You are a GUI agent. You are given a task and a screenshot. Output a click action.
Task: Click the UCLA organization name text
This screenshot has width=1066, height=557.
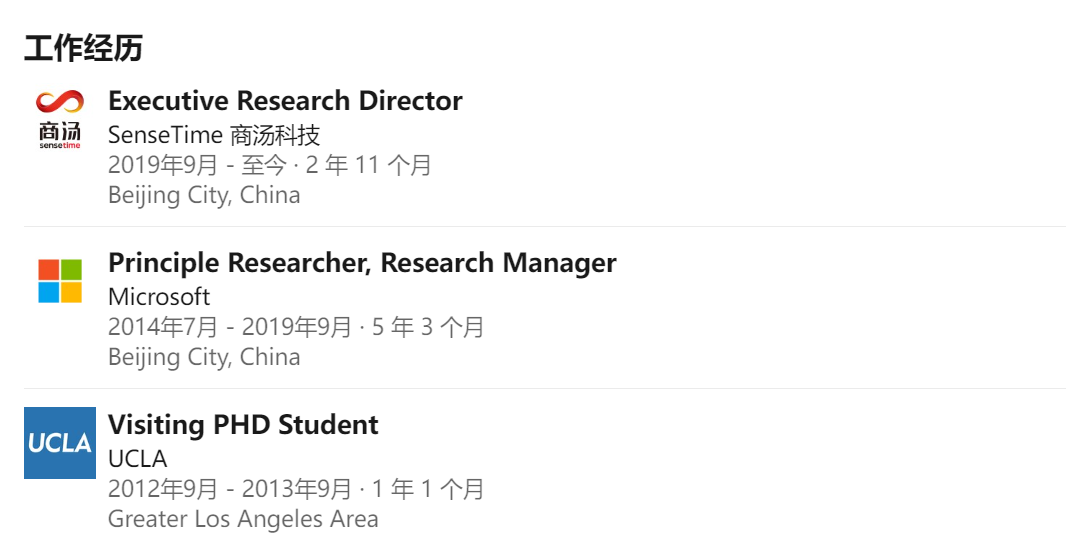point(138,458)
